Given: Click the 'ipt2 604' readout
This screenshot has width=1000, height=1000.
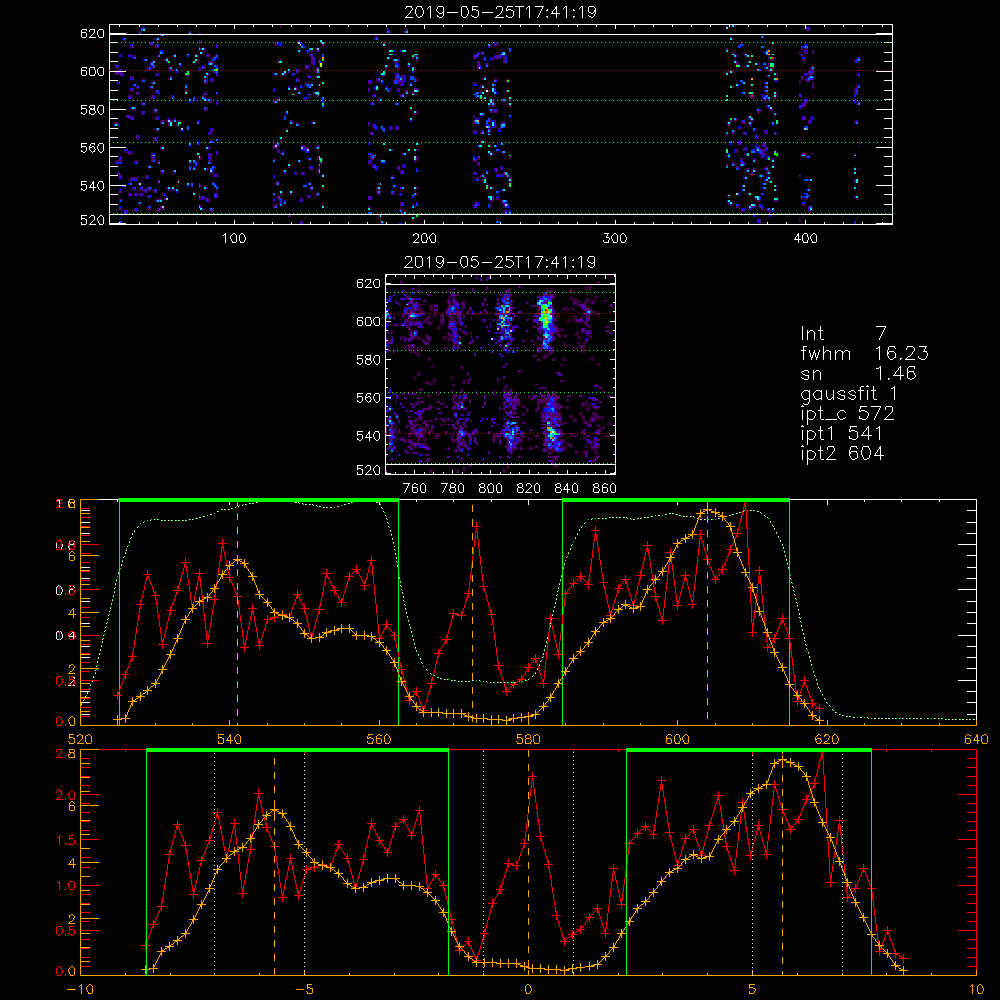Looking at the screenshot, I should 842,453.
